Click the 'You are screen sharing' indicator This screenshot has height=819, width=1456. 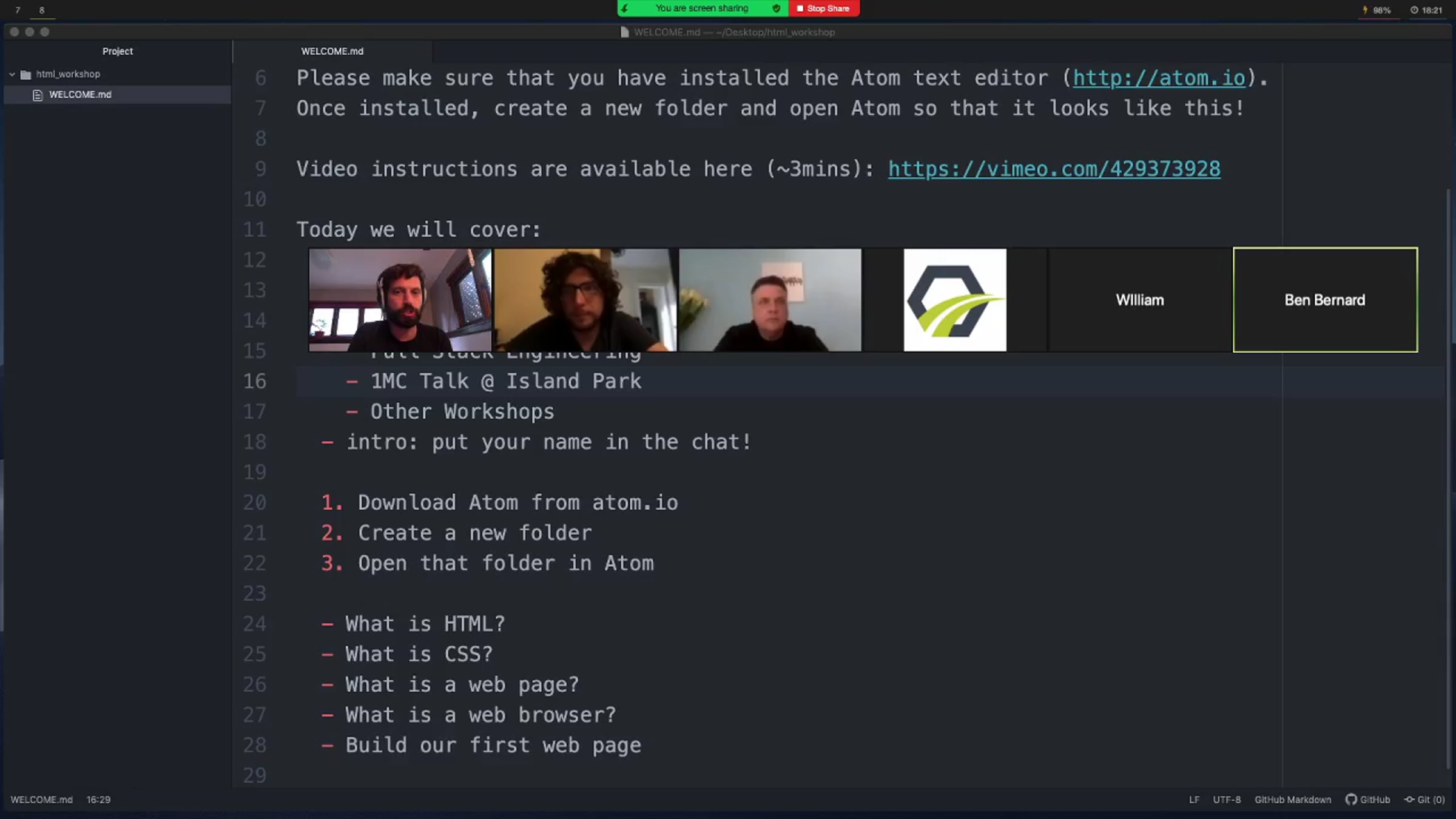(702, 8)
